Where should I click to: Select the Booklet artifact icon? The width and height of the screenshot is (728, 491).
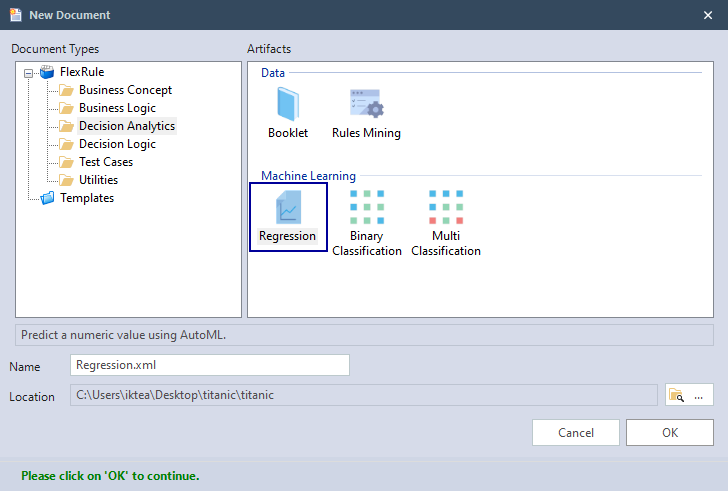[x=288, y=104]
